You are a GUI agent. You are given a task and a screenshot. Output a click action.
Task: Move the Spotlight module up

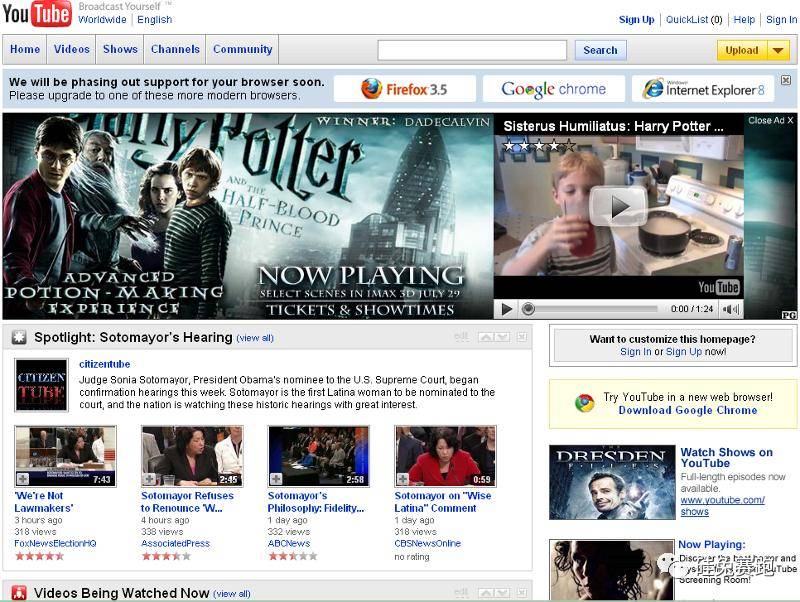486,337
